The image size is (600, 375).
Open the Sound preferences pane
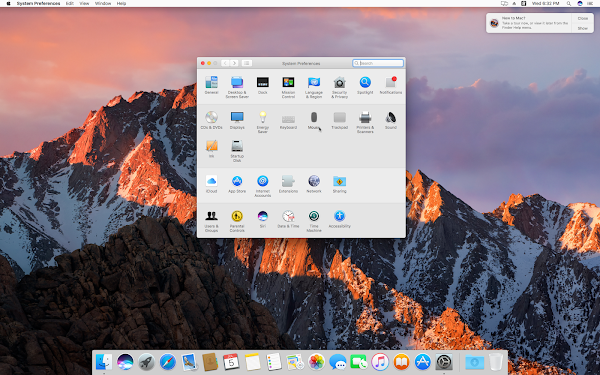tap(391, 120)
